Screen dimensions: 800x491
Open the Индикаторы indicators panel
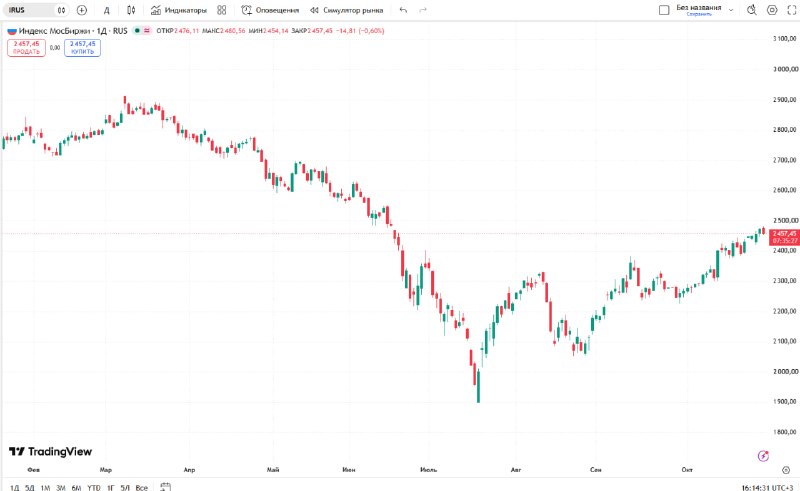click(179, 10)
